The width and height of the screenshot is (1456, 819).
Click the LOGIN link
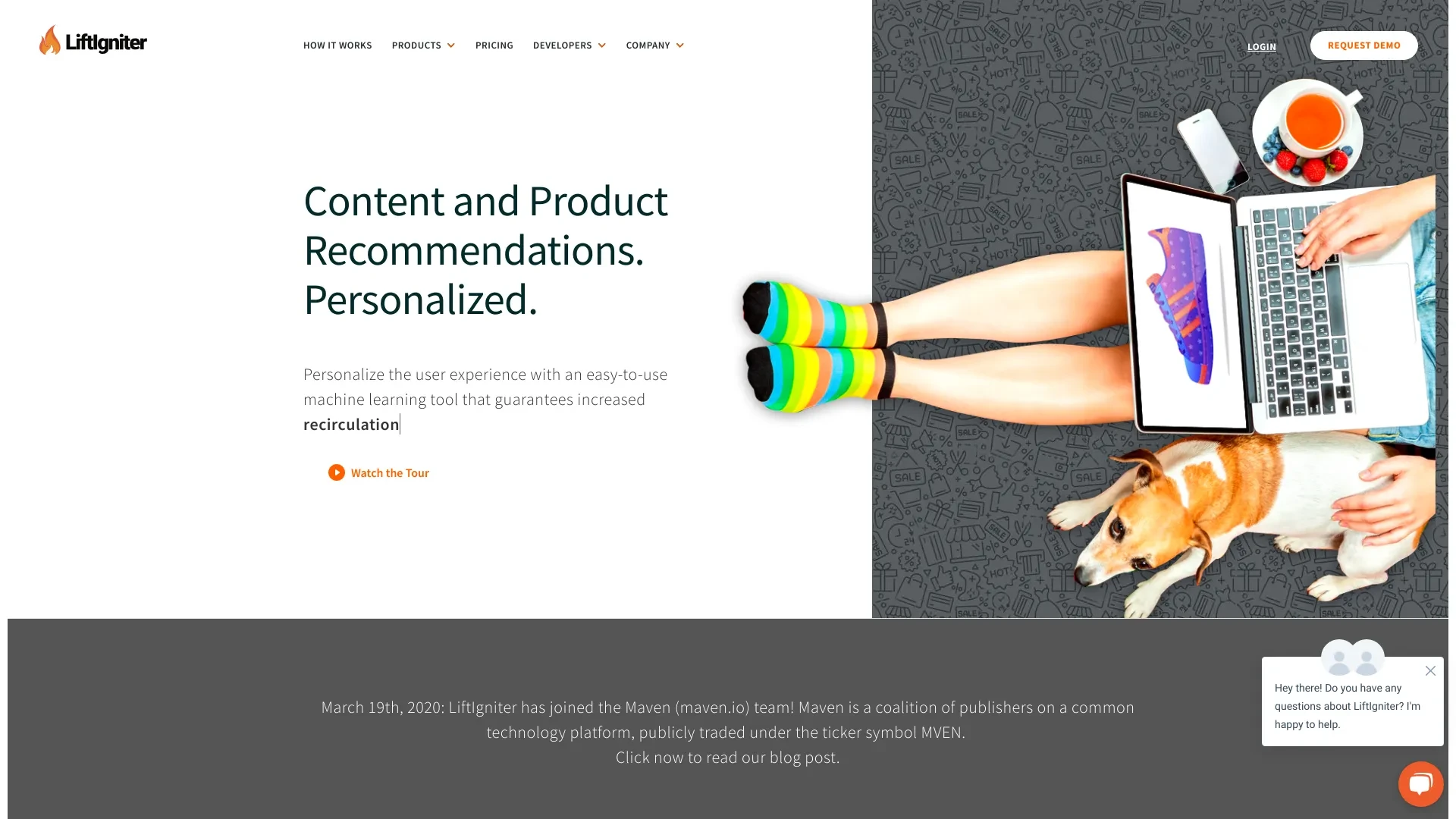coord(1262,46)
